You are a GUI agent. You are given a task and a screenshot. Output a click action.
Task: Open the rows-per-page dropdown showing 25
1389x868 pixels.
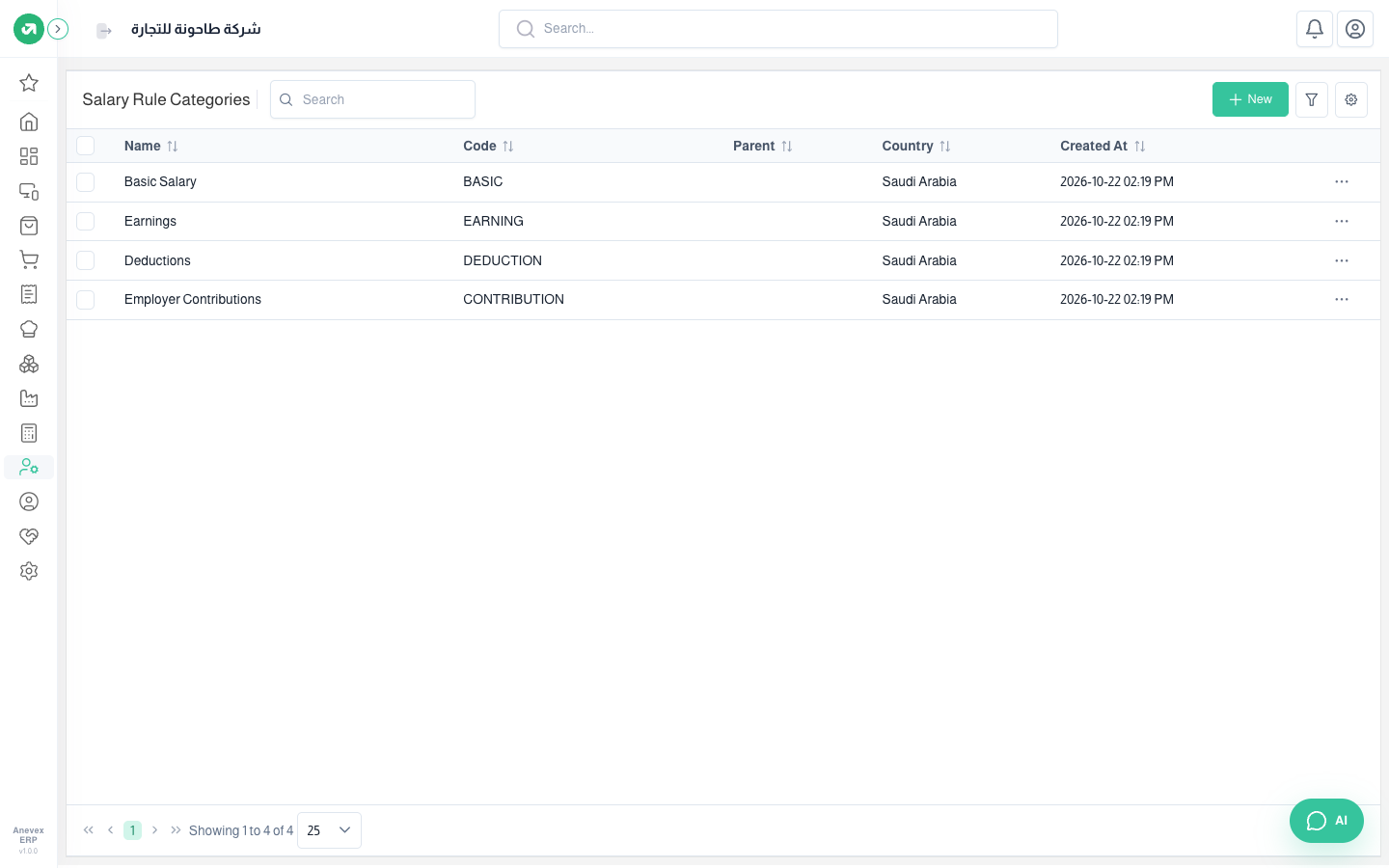click(329, 830)
